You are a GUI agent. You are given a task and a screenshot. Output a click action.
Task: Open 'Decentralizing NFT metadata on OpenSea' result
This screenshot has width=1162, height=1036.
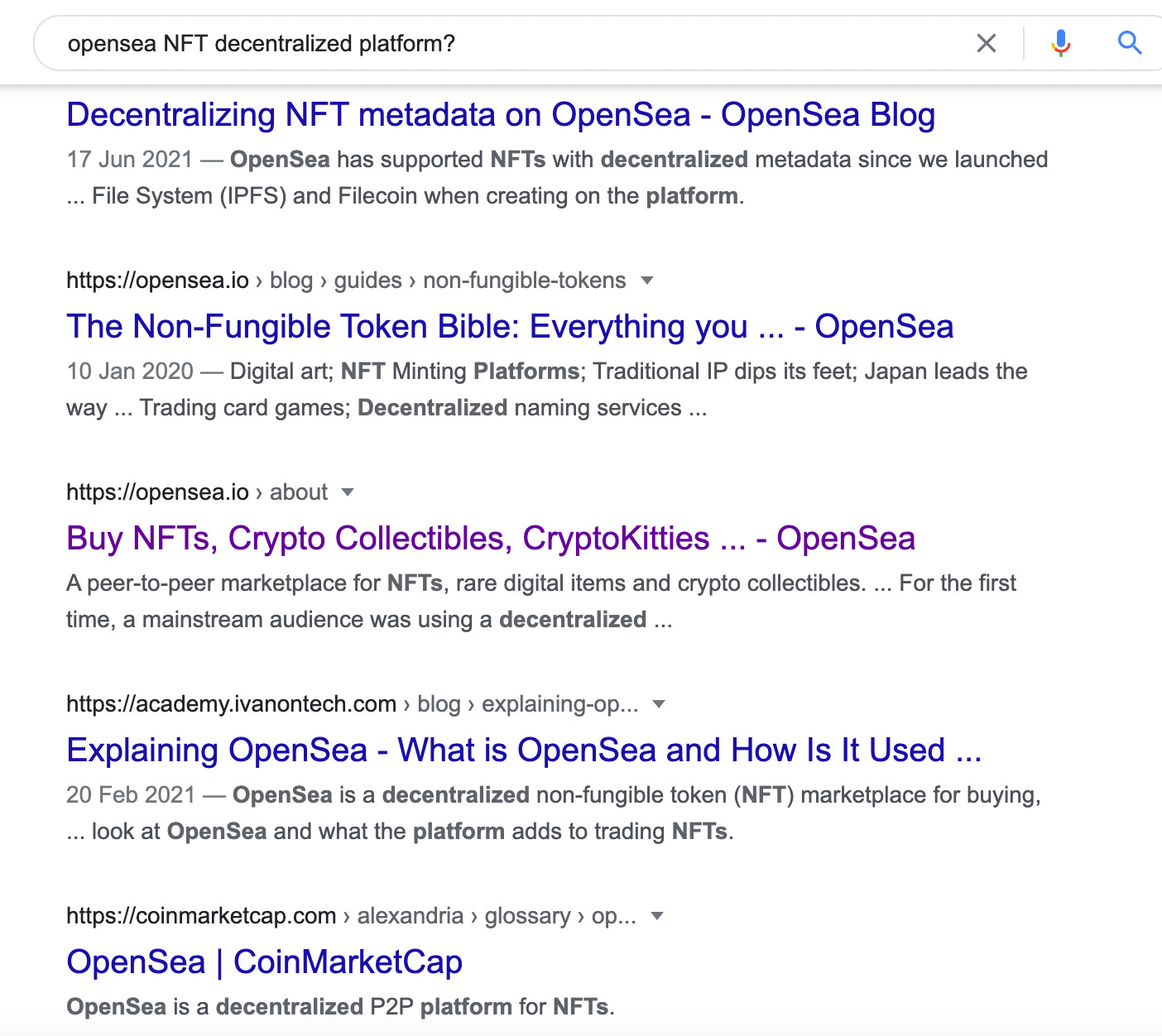[x=501, y=115]
